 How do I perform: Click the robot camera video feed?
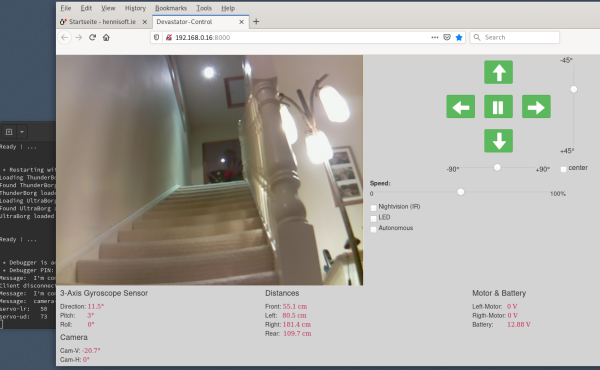coord(209,170)
